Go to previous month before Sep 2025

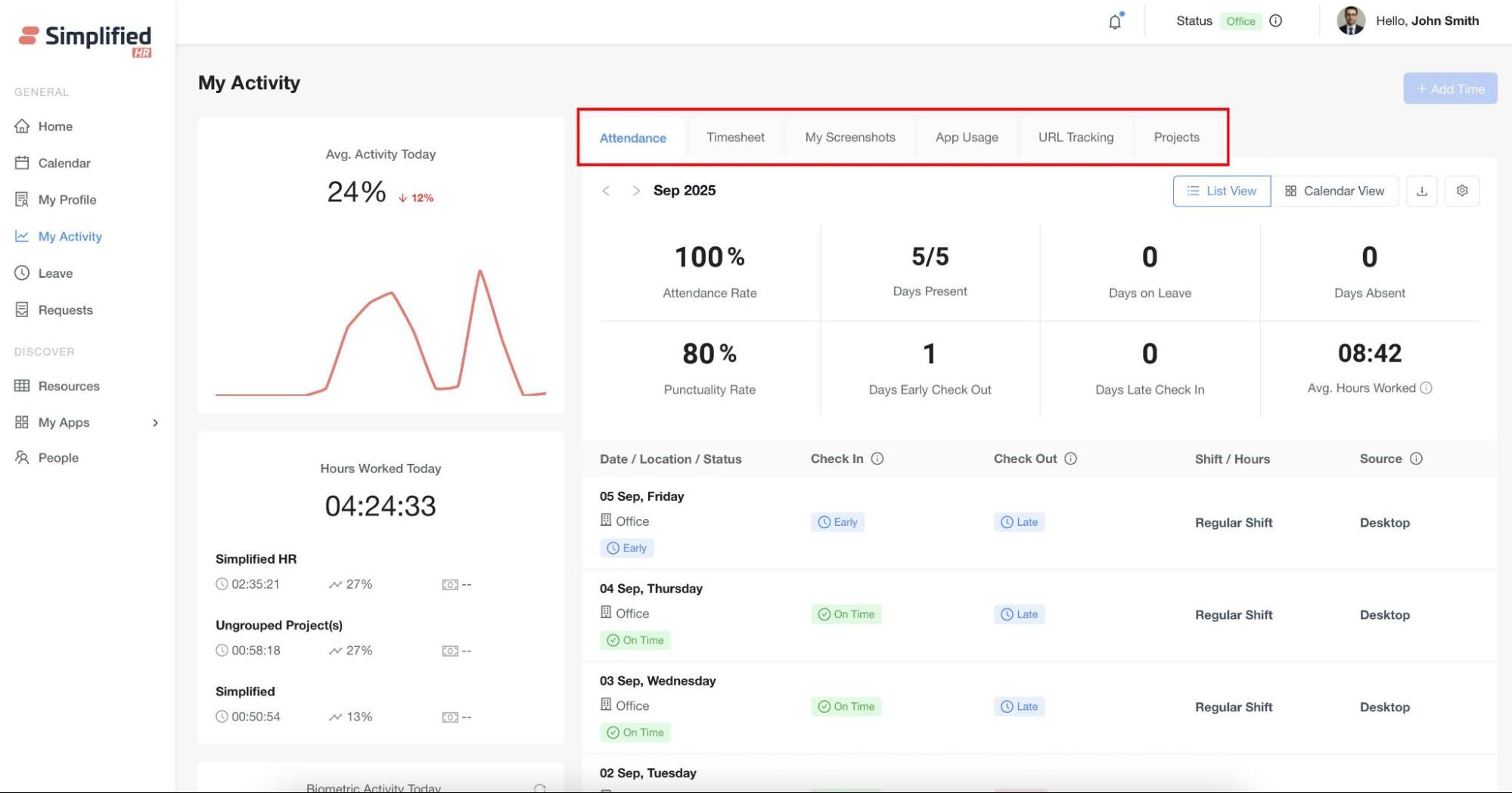tap(606, 191)
